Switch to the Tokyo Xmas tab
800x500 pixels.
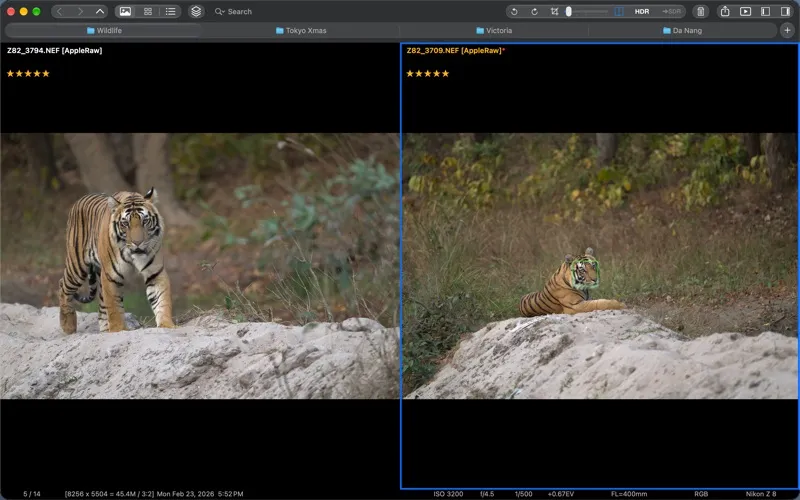pos(301,31)
